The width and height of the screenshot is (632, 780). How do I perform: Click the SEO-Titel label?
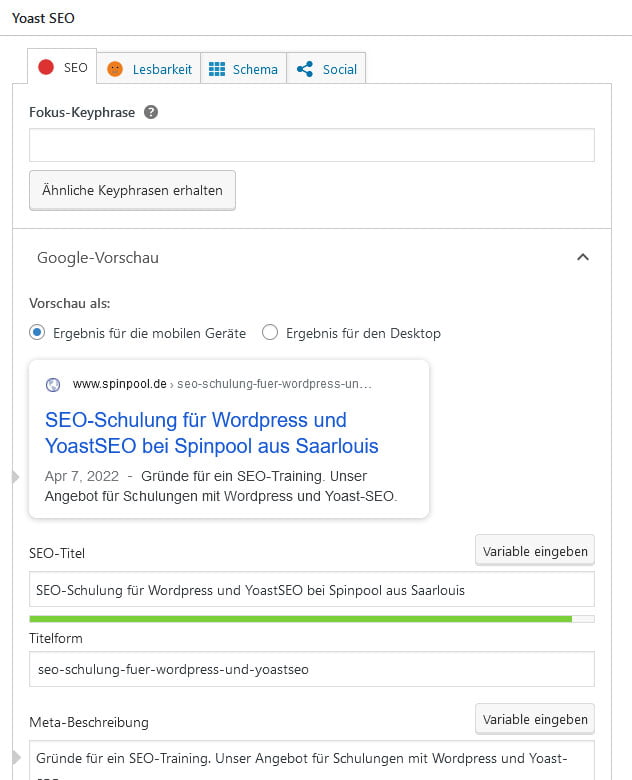57,553
